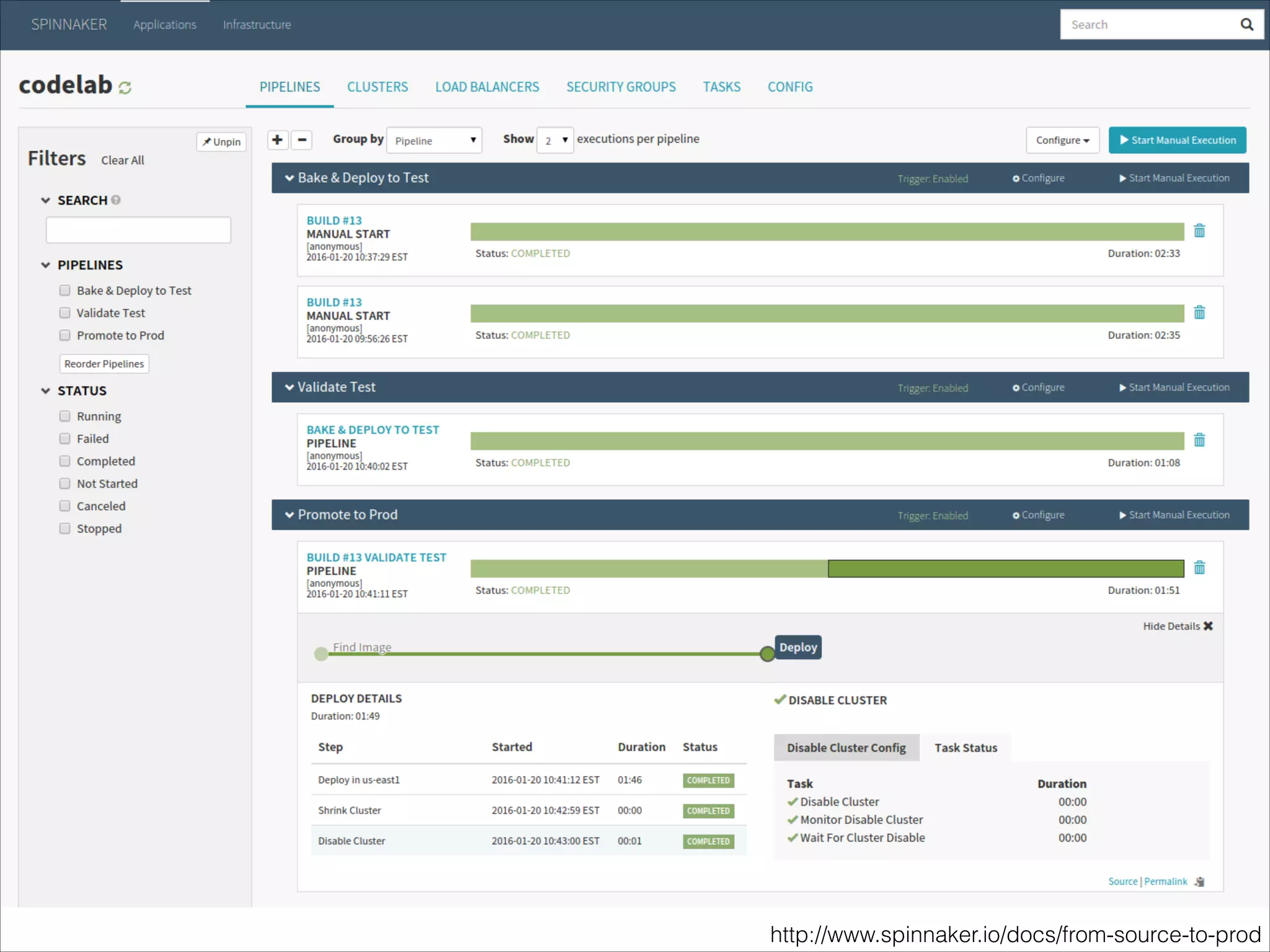
Task: Select the Disable Cluster Config tab
Action: pos(846,747)
